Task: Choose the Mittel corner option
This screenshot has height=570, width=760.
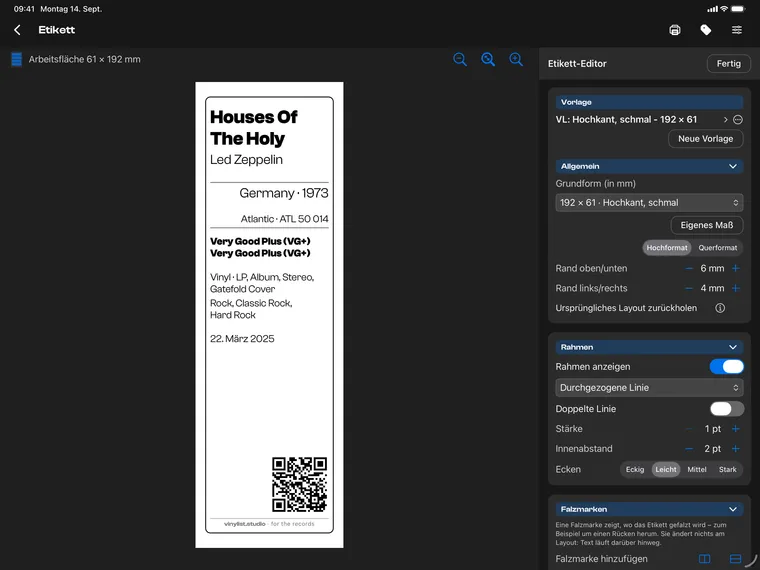Action: (697, 469)
